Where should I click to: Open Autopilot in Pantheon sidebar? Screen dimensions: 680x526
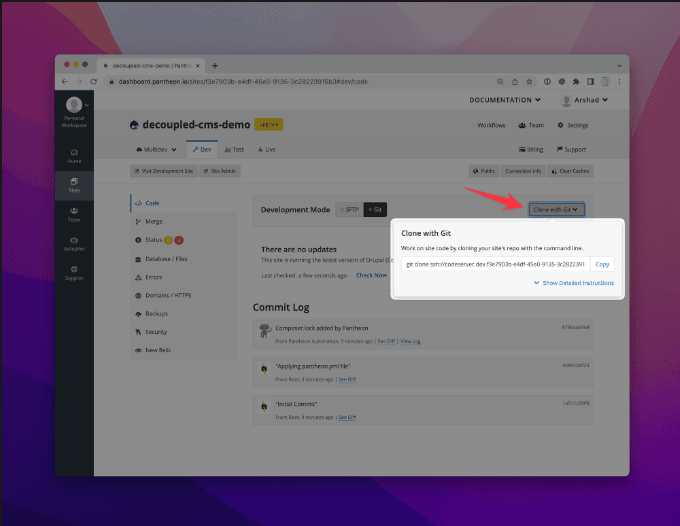point(74,244)
